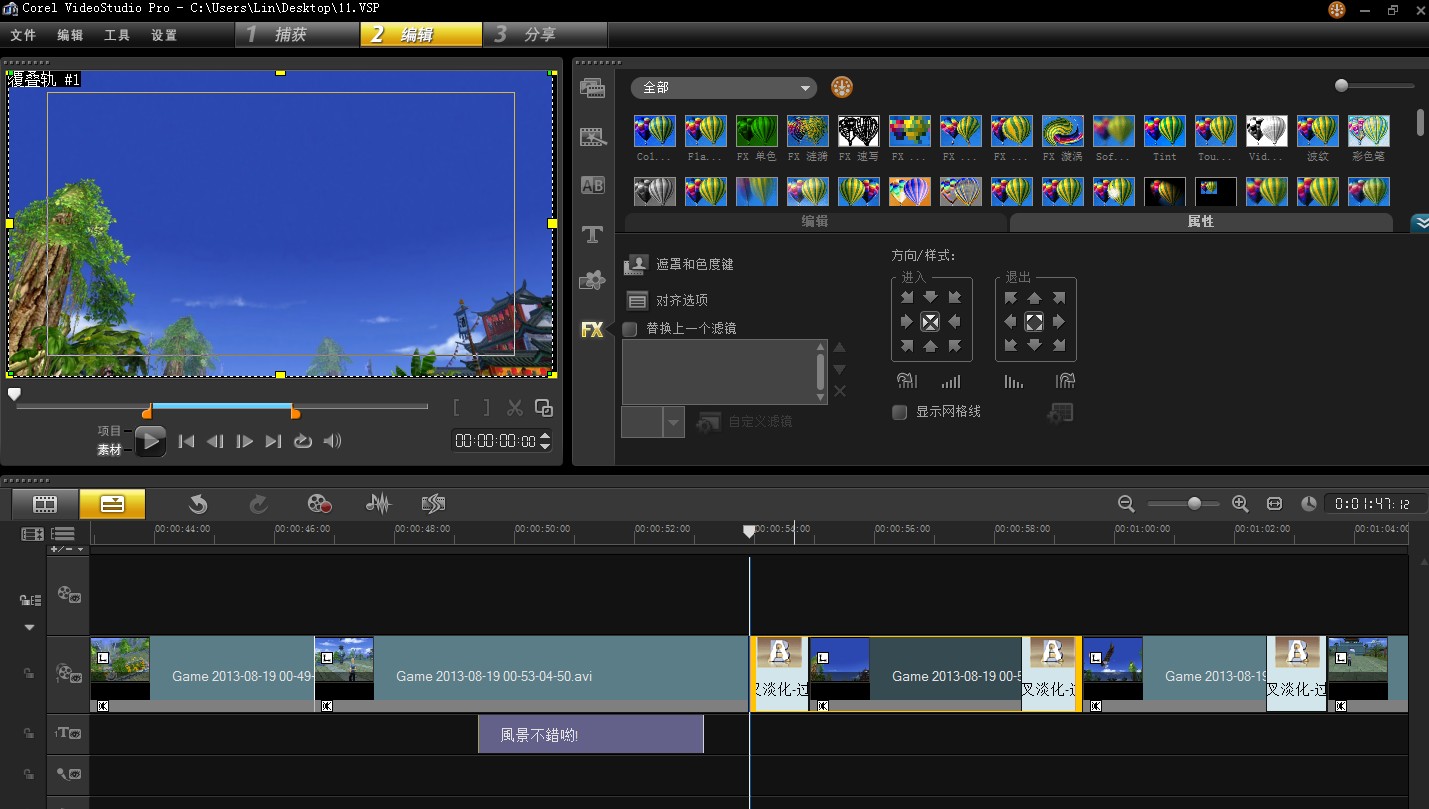
Task: Open the Transition (AB) library panel
Action: point(592,185)
